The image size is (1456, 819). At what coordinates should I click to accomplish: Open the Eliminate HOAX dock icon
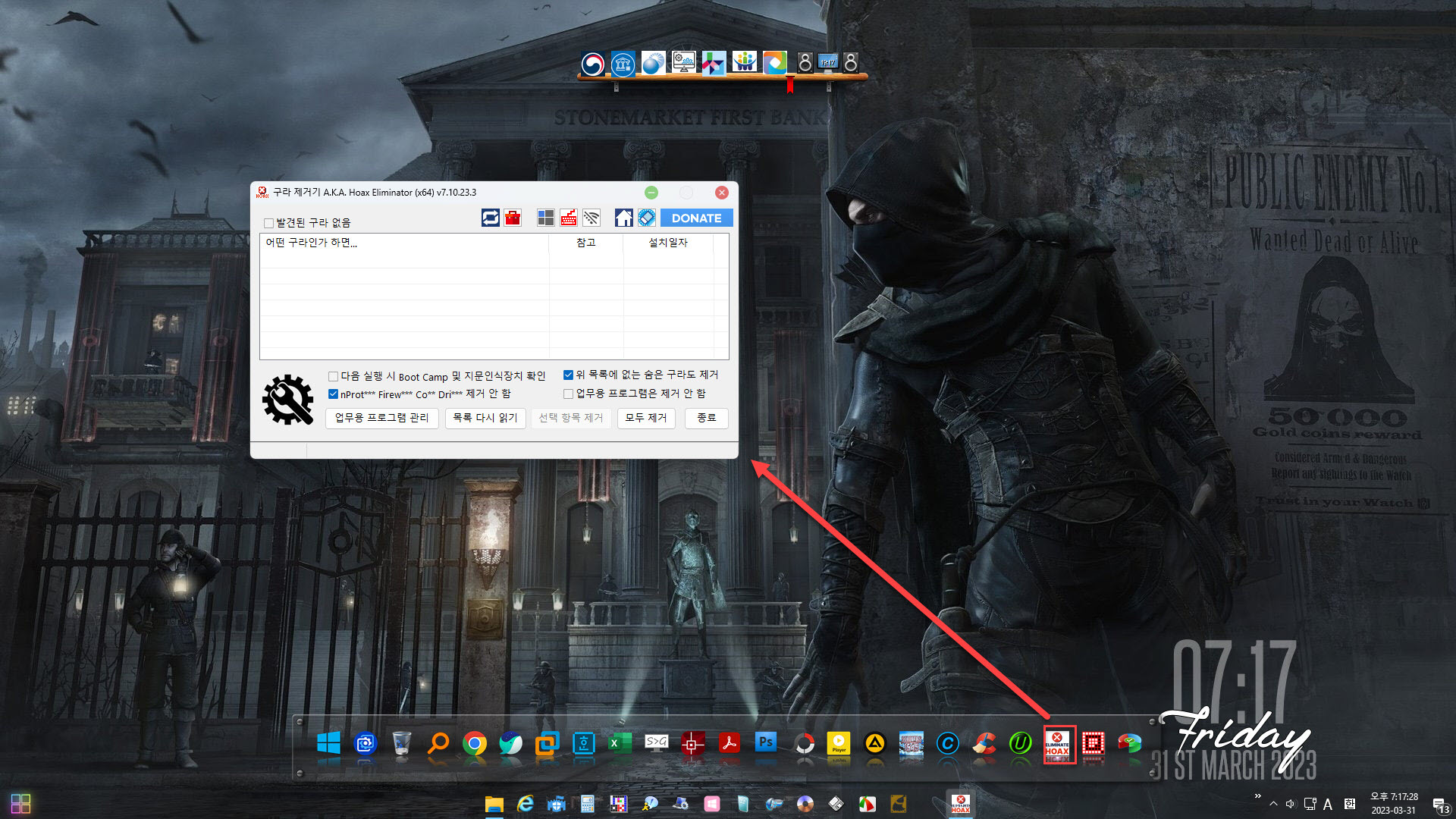(x=1057, y=744)
